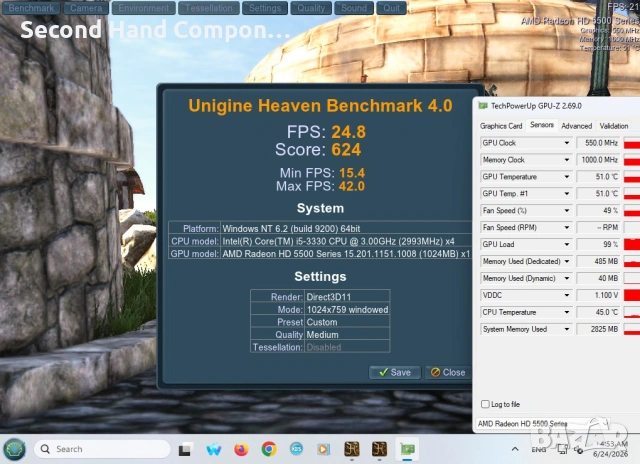Switch to Advanced tab in GPU-Z
Viewport: 640px width, 464px height.
tap(576, 126)
